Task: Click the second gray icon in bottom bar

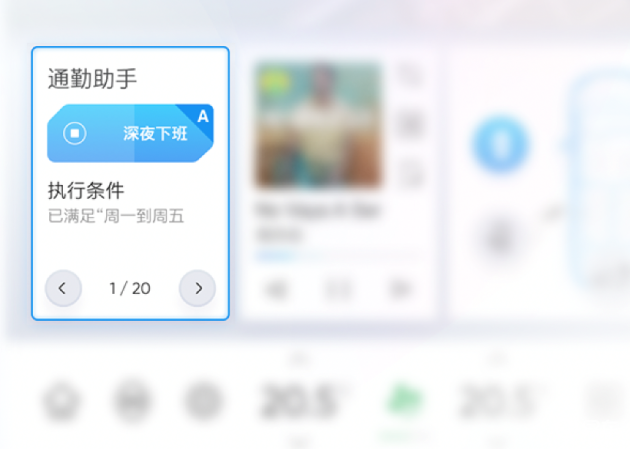Action: coord(132,400)
